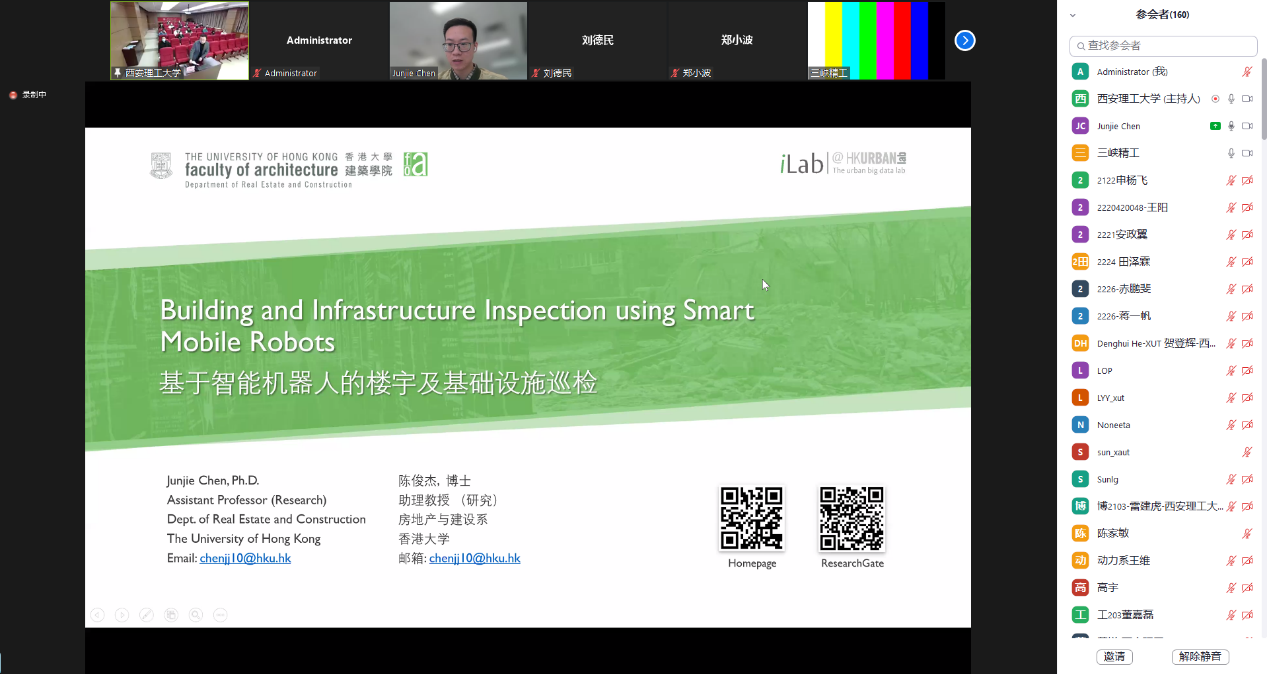Show more video thumbnails with blue arrow
This screenshot has height=674, width=1267.
964,40
